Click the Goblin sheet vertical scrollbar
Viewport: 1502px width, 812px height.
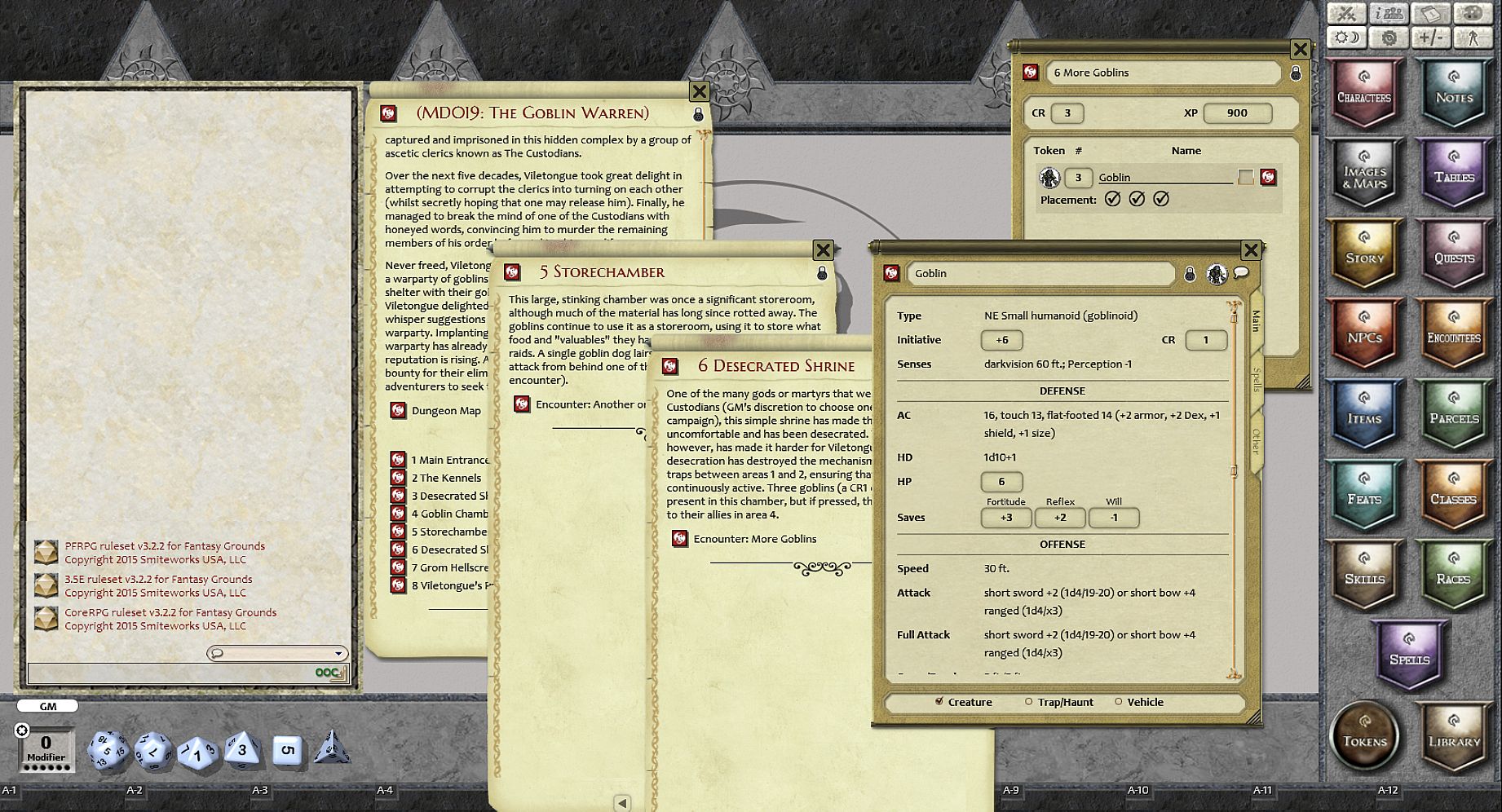click(x=1234, y=489)
